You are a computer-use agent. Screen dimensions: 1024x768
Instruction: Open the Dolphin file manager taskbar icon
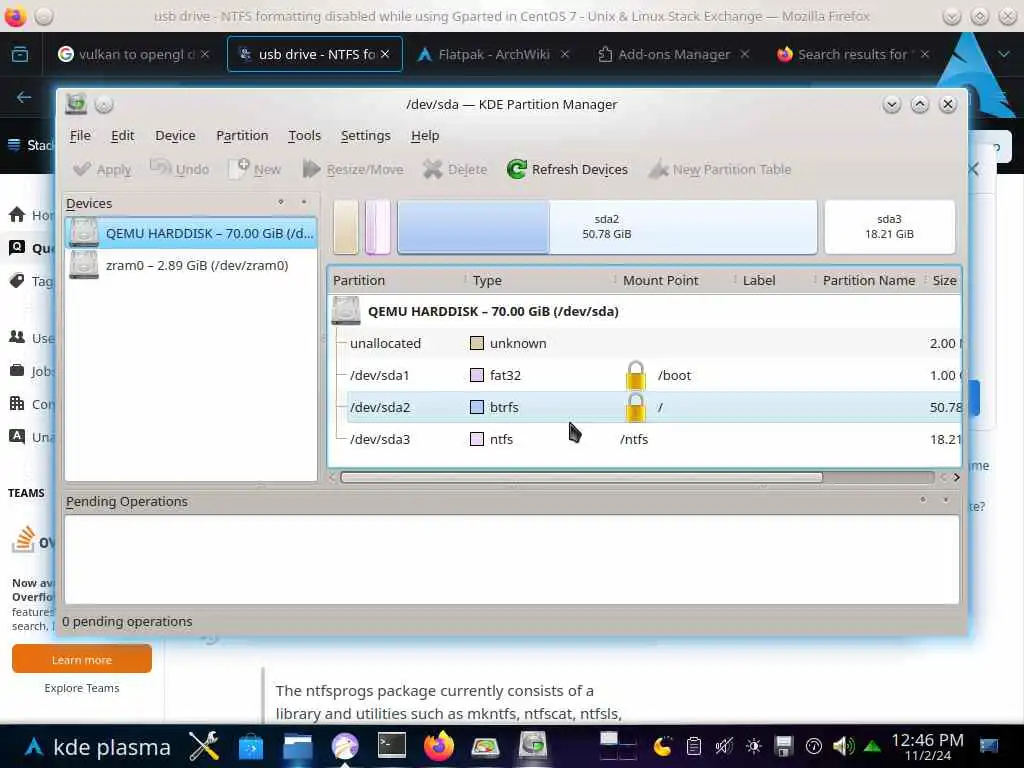(x=298, y=746)
